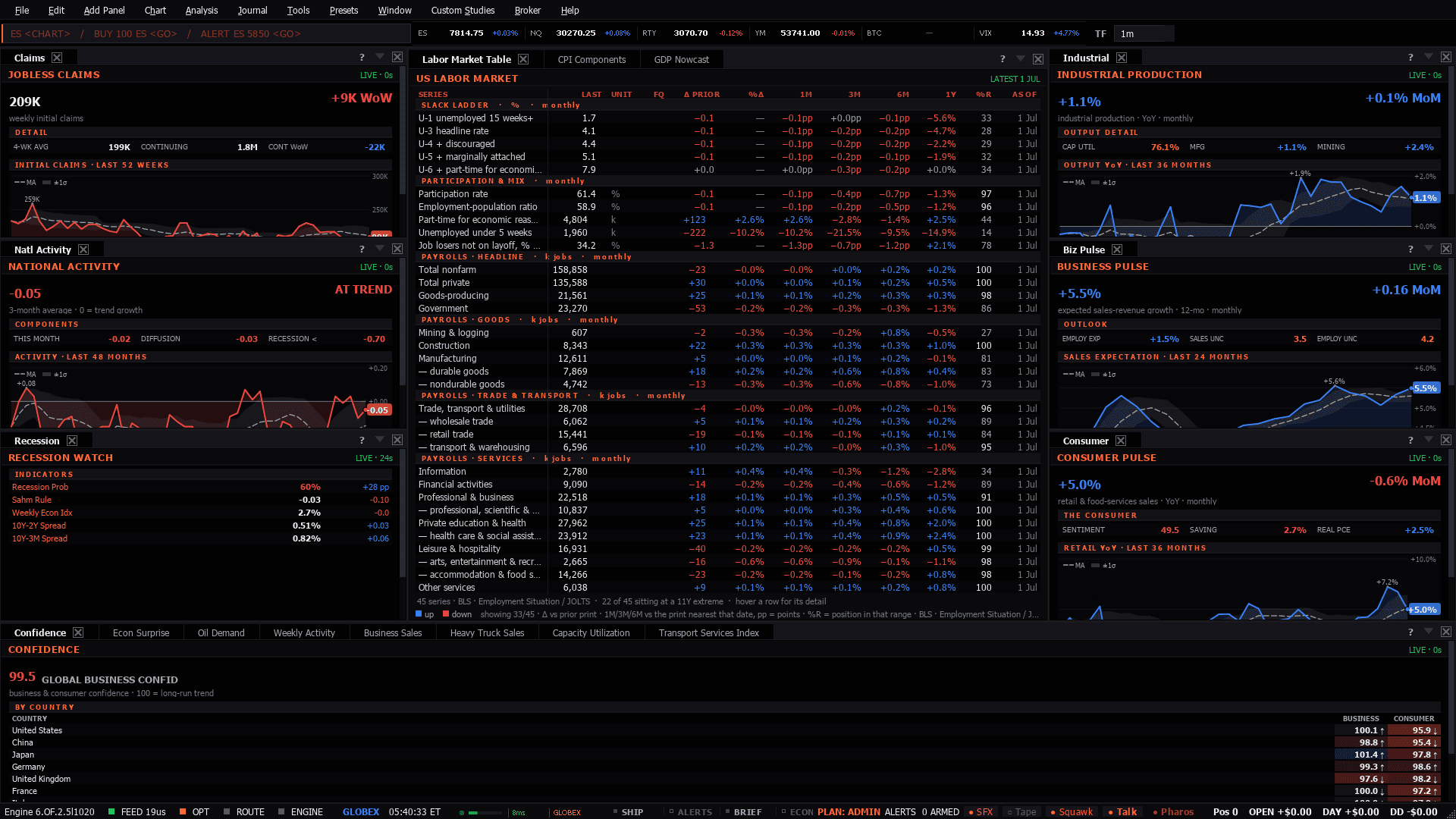This screenshot has width=1456, height=819.
Task: Open the Custom Studies menu
Action: pyautogui.click(x=463, y=10)
